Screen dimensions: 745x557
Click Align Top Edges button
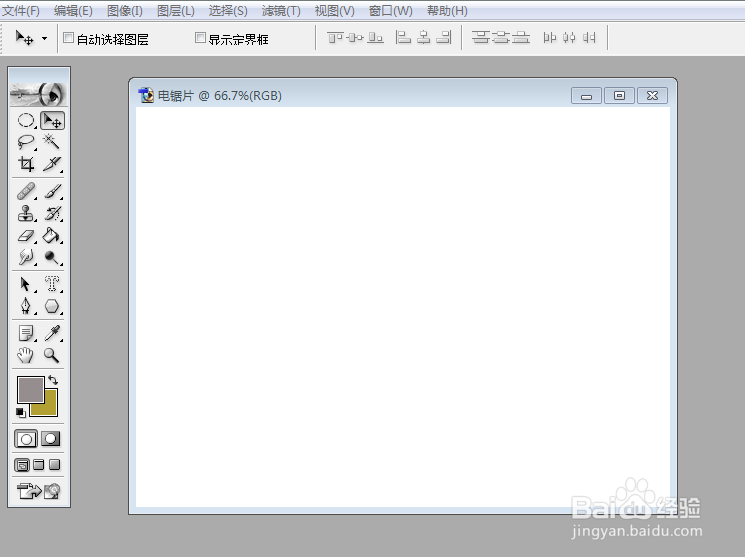click(x=335, y=37)
